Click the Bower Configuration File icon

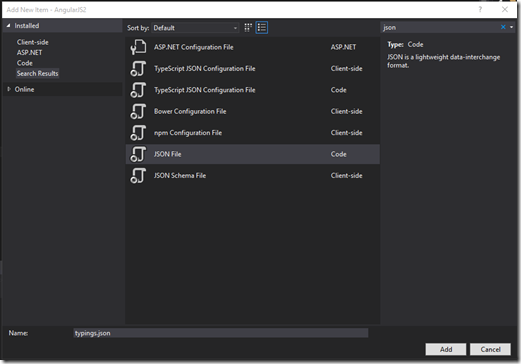[138, 111]
